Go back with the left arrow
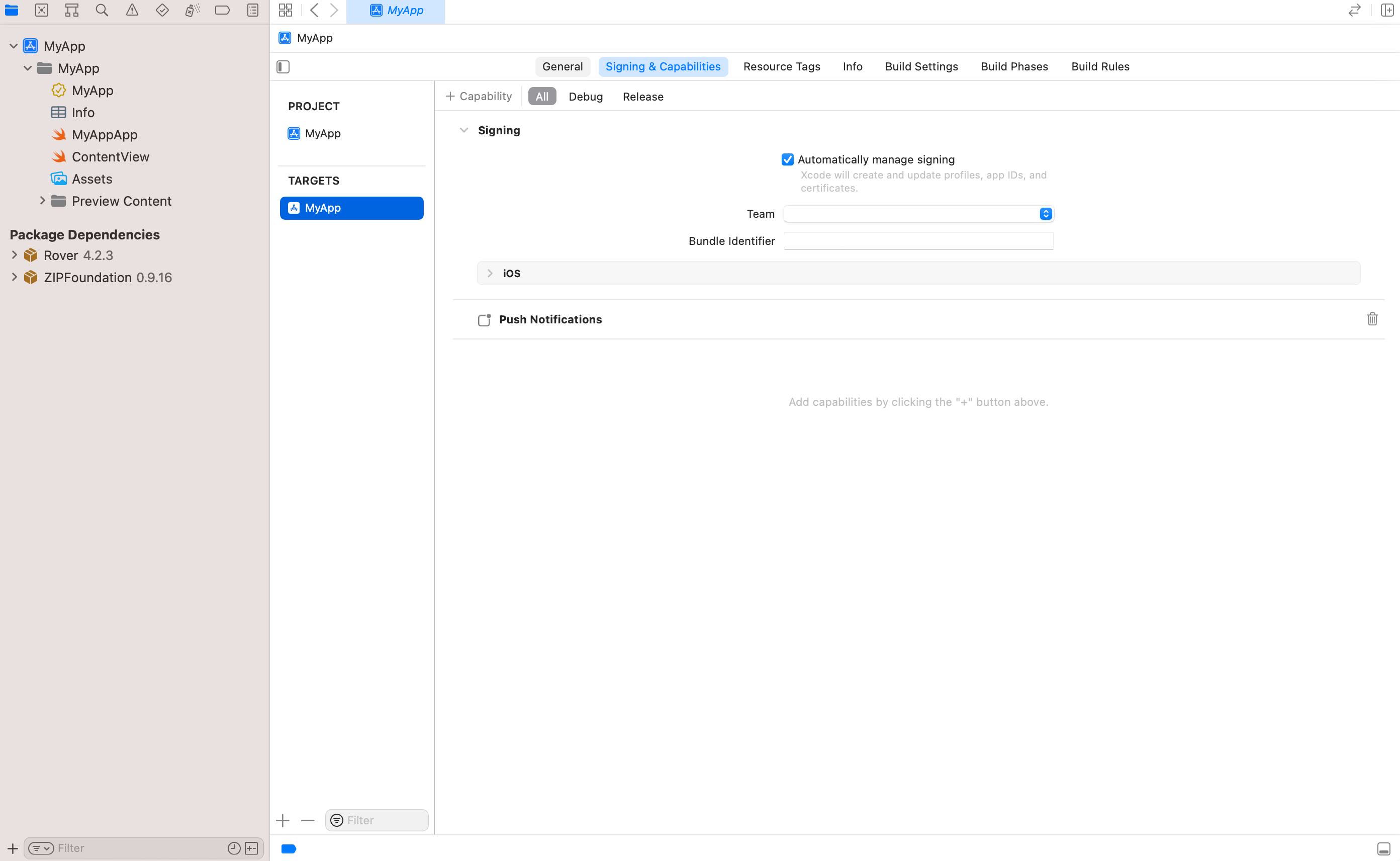Viewport: 1400px width, 861px height. coord(314,10)
